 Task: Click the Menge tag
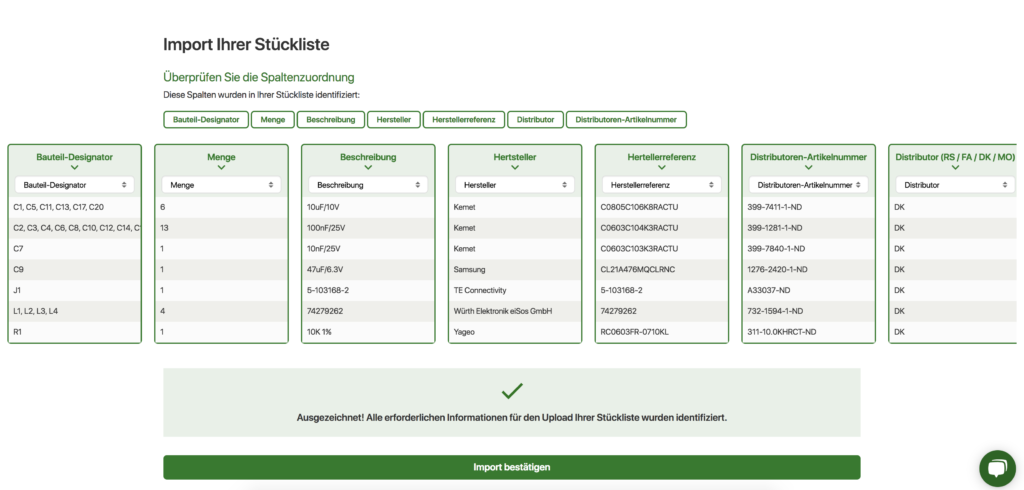tap(272, 120)
